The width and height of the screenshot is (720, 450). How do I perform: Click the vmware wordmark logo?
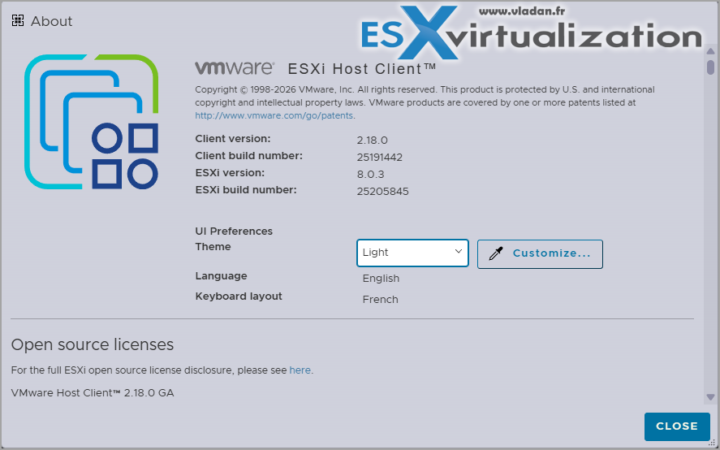point(234,69)
